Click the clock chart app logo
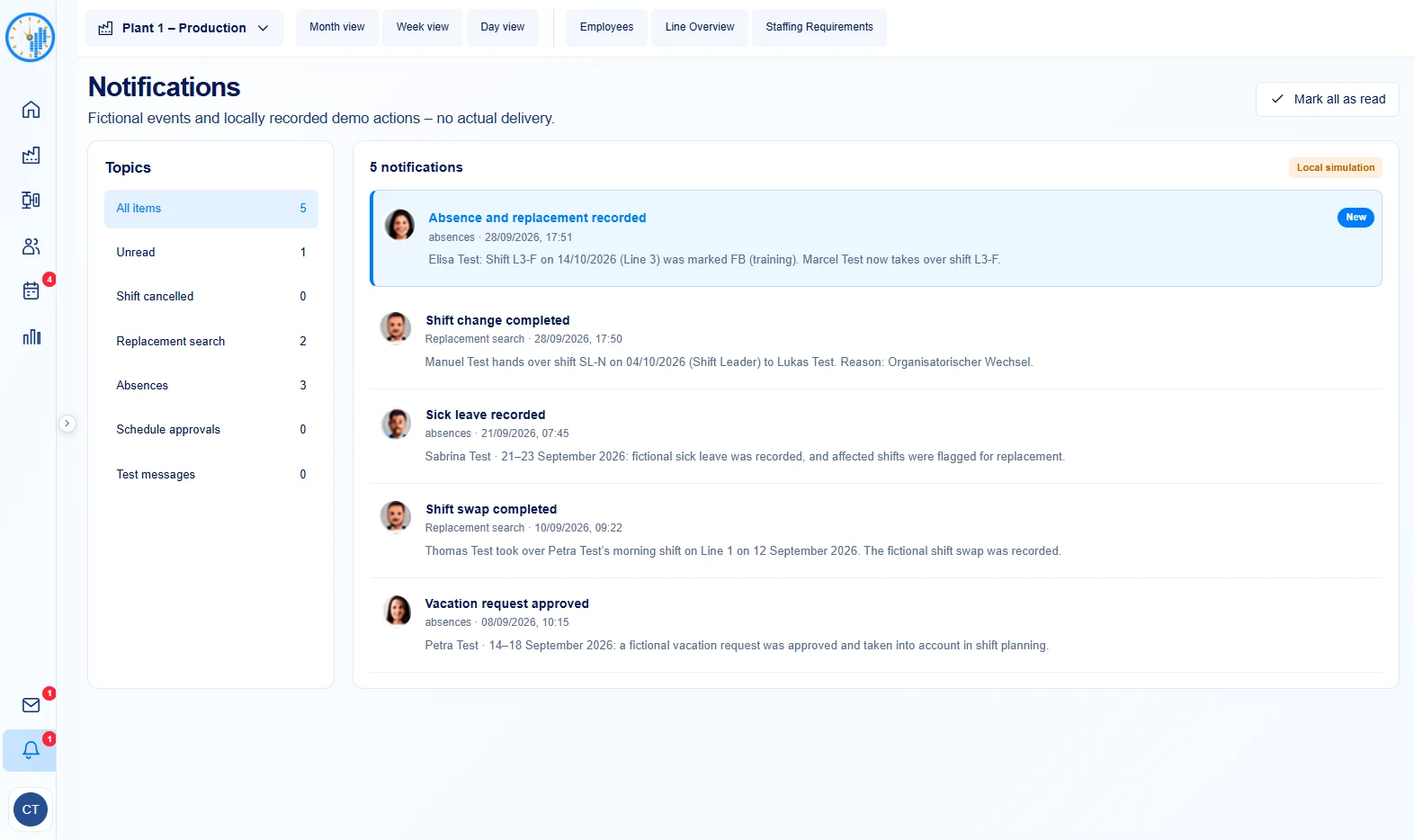The image size is (1414, 840). coord(30,38)
